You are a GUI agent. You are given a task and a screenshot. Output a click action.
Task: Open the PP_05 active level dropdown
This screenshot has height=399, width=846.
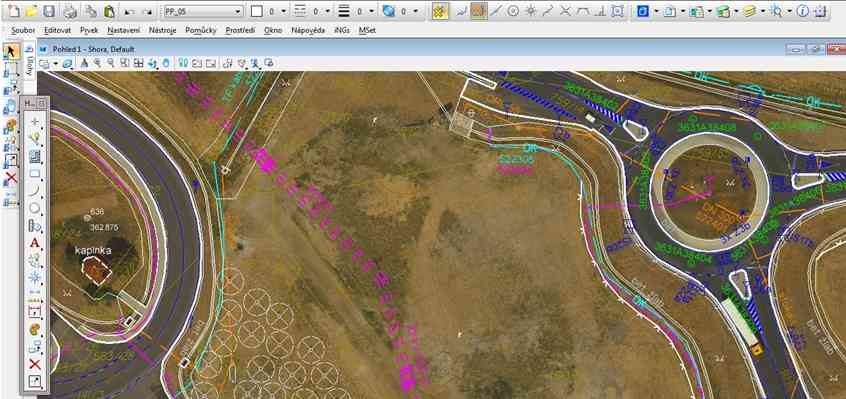(x=202, y=11)
